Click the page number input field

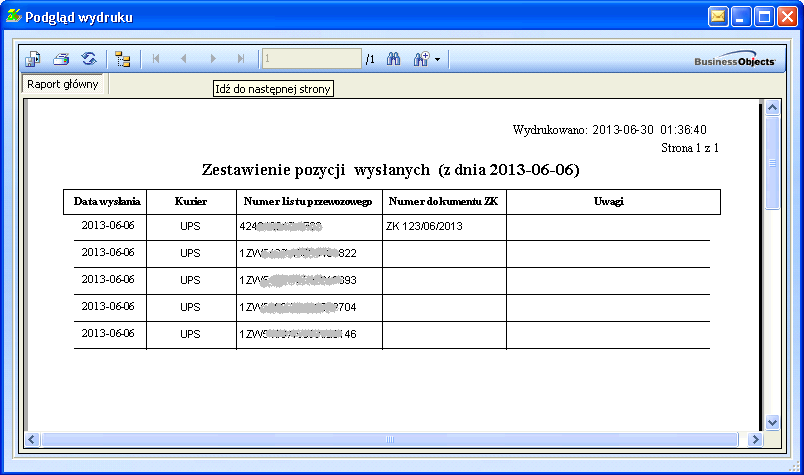(x=310, y=60)
